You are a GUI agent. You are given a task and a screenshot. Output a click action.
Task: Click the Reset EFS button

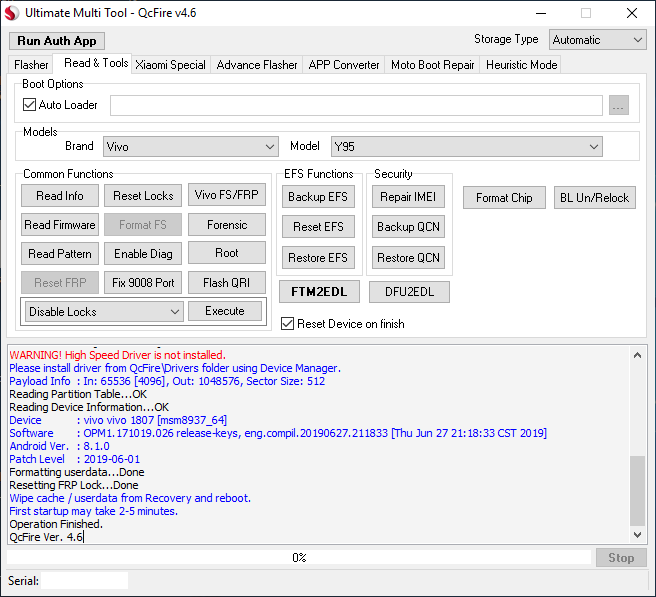[318, 227]
